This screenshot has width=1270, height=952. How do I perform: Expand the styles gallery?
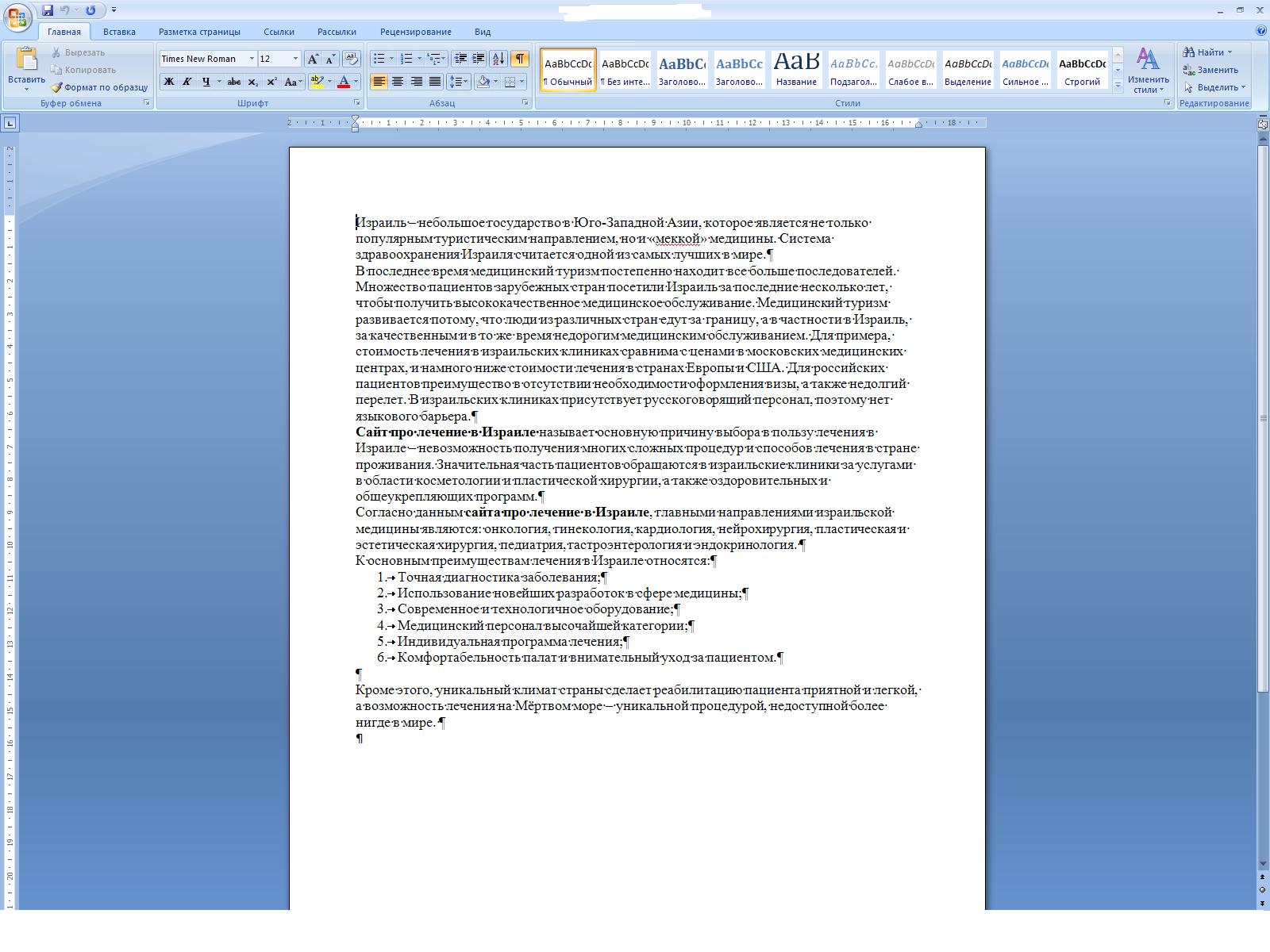1118,85
